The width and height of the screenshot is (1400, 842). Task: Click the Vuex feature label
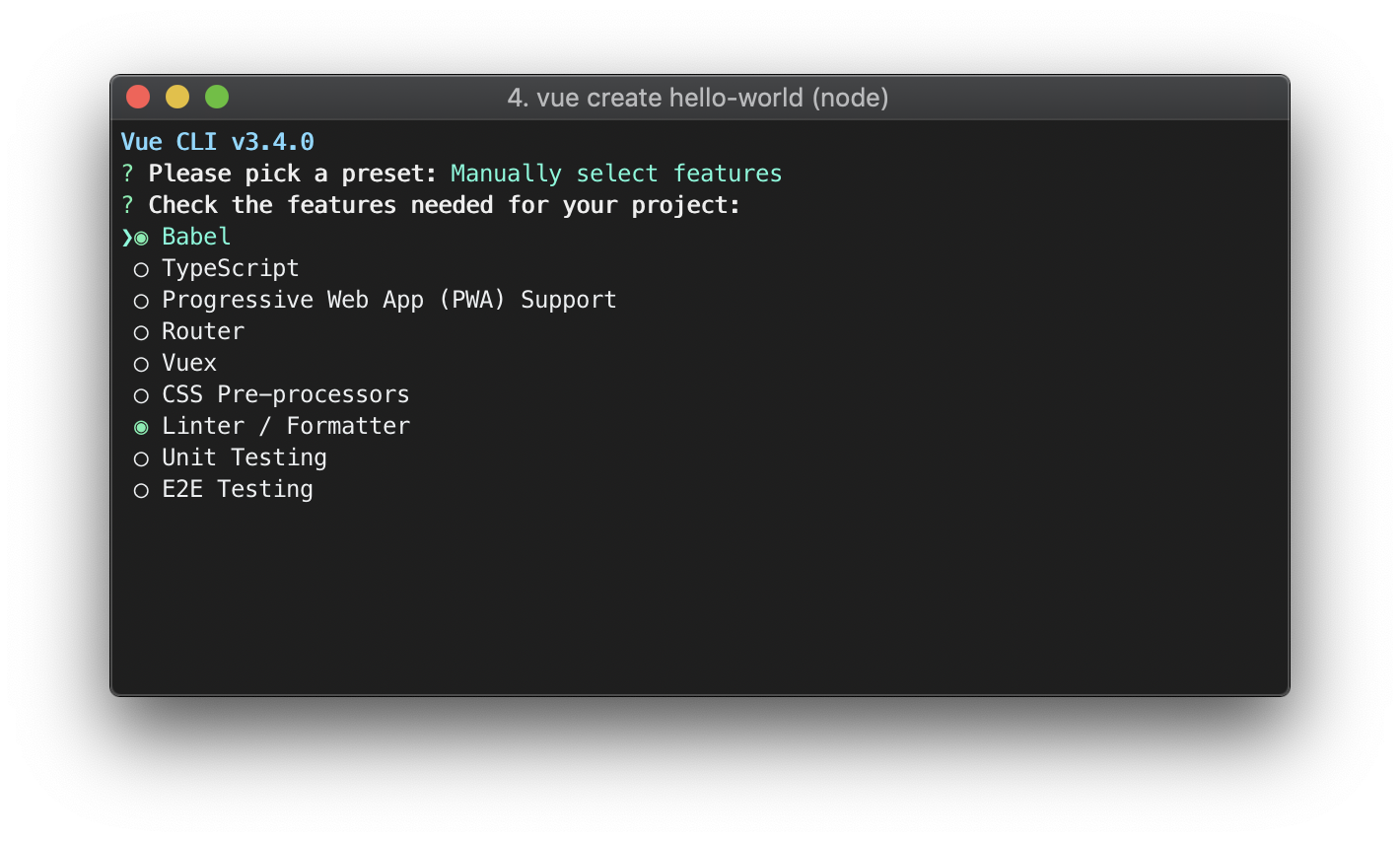(188, 363)
